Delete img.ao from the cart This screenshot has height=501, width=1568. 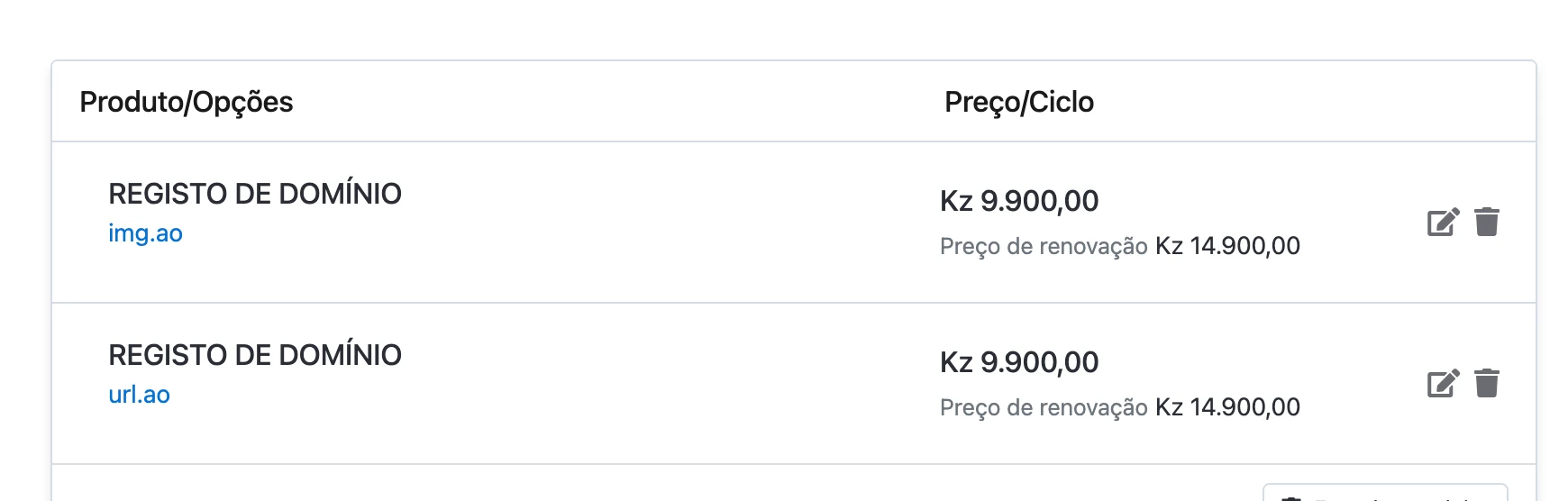click(x=1487, y=222)
